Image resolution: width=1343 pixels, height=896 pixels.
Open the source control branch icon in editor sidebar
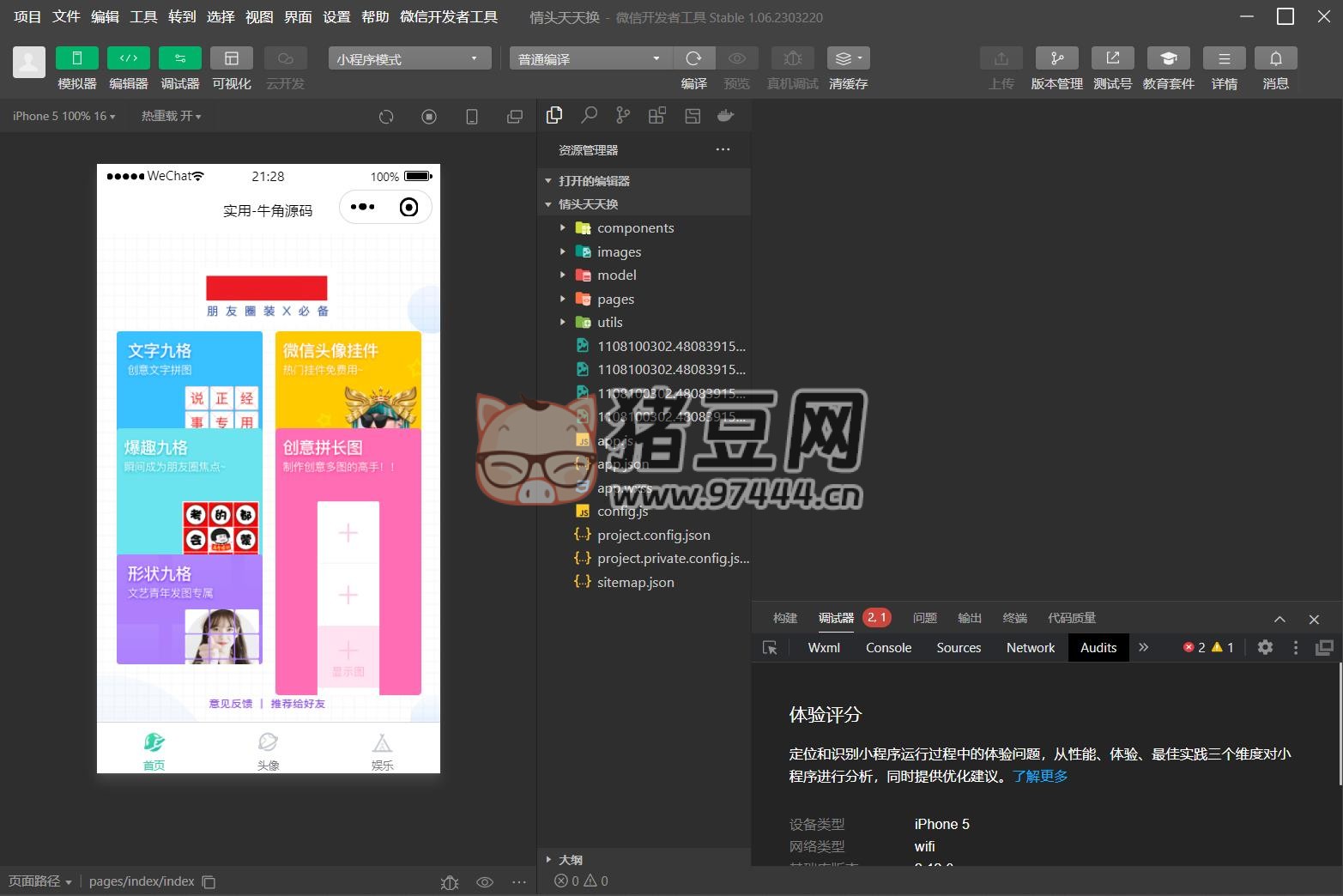pyautogui.click(x=623, y=115)
